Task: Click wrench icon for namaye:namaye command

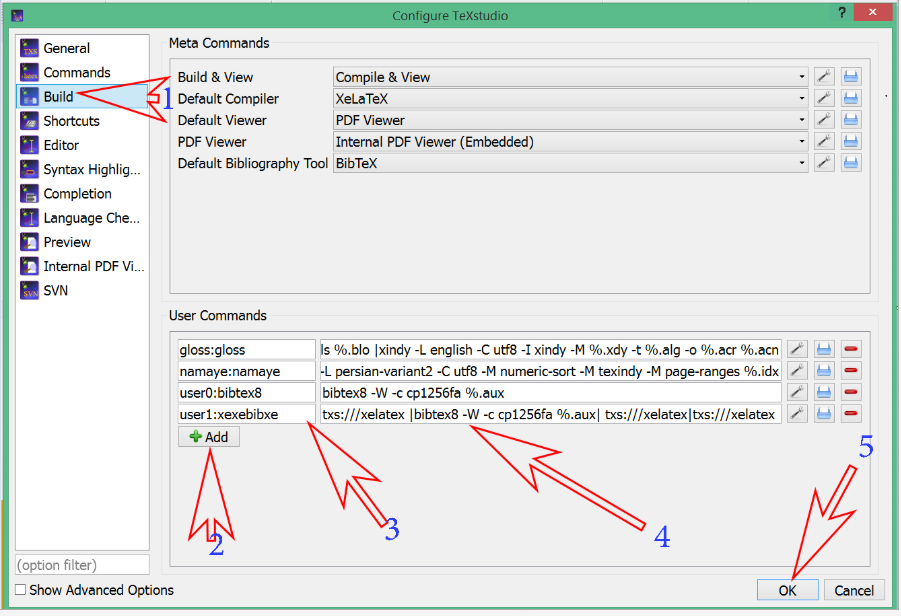Action: (797, 371)
